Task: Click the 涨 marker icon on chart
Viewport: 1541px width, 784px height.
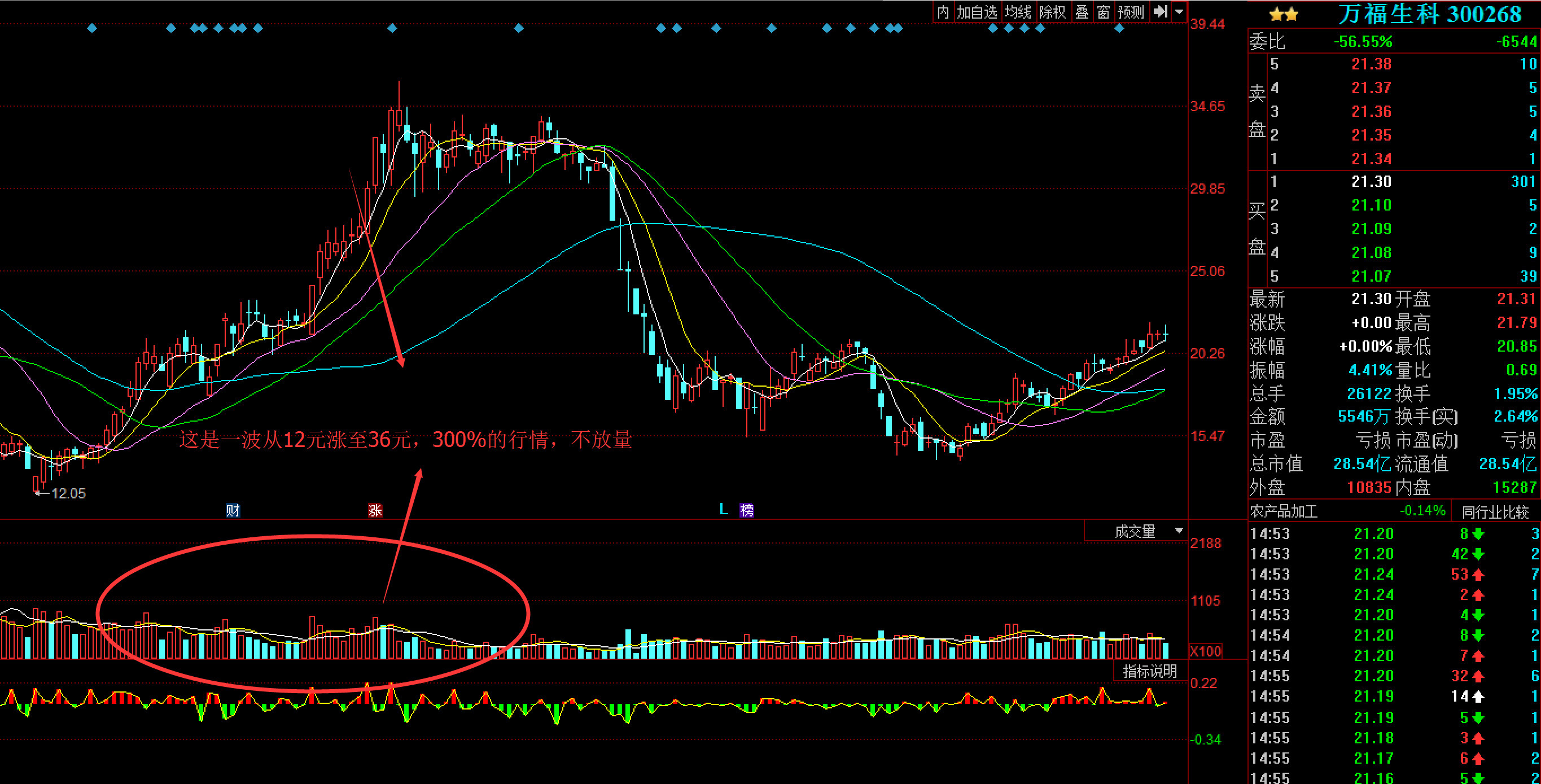Action: [375, 510]
